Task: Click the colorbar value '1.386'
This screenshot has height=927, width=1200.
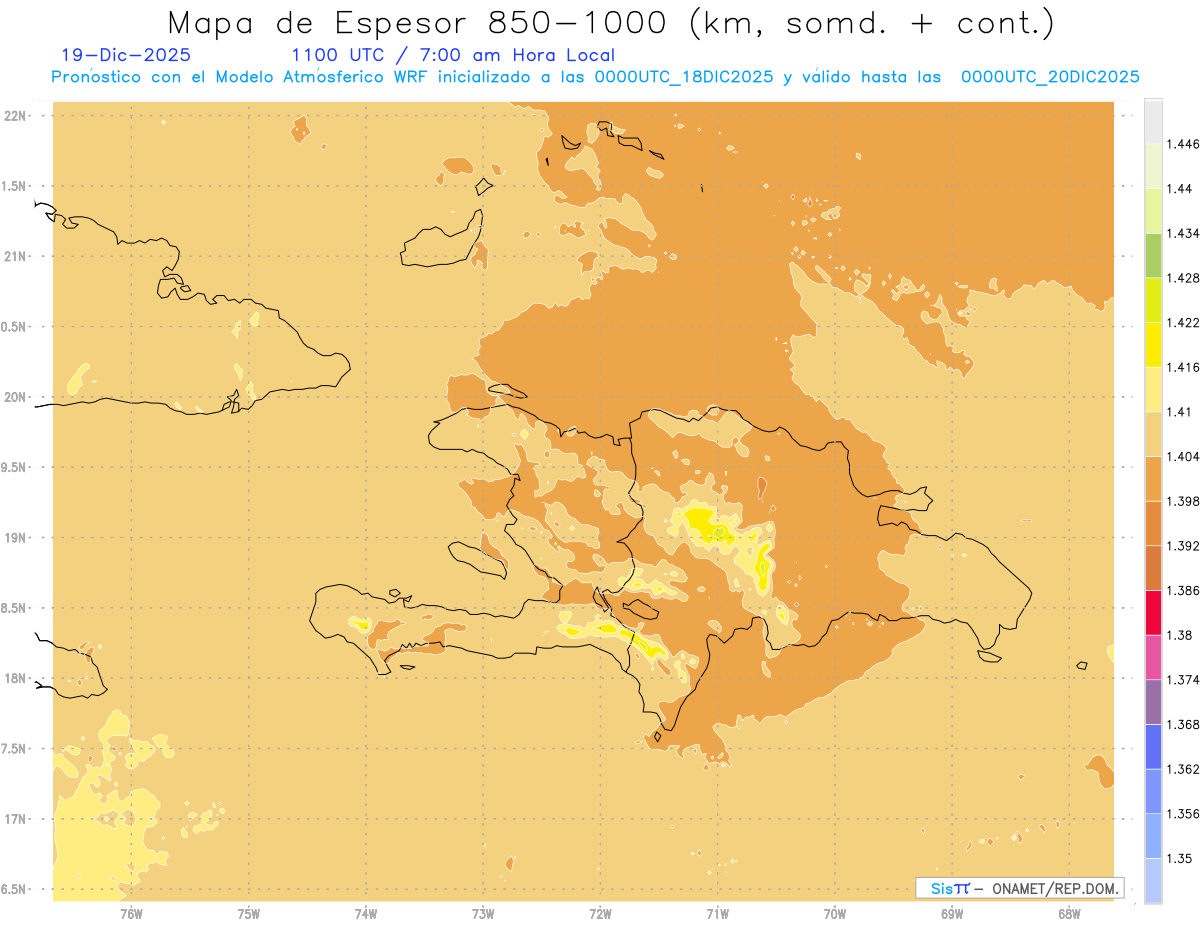Action: [1182, 590]
